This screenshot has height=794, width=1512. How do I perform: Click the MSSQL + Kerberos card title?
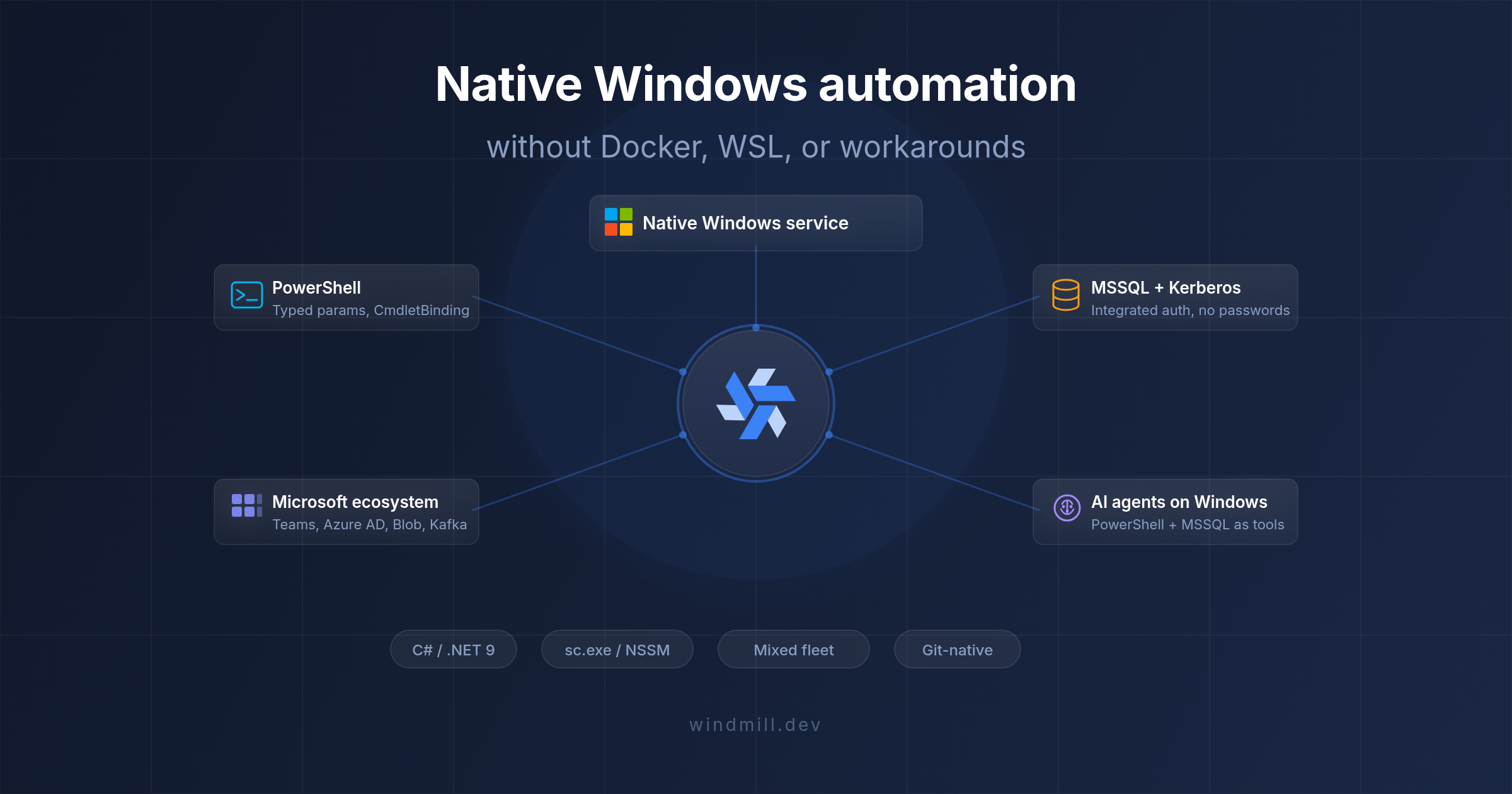pos(1165,288)
